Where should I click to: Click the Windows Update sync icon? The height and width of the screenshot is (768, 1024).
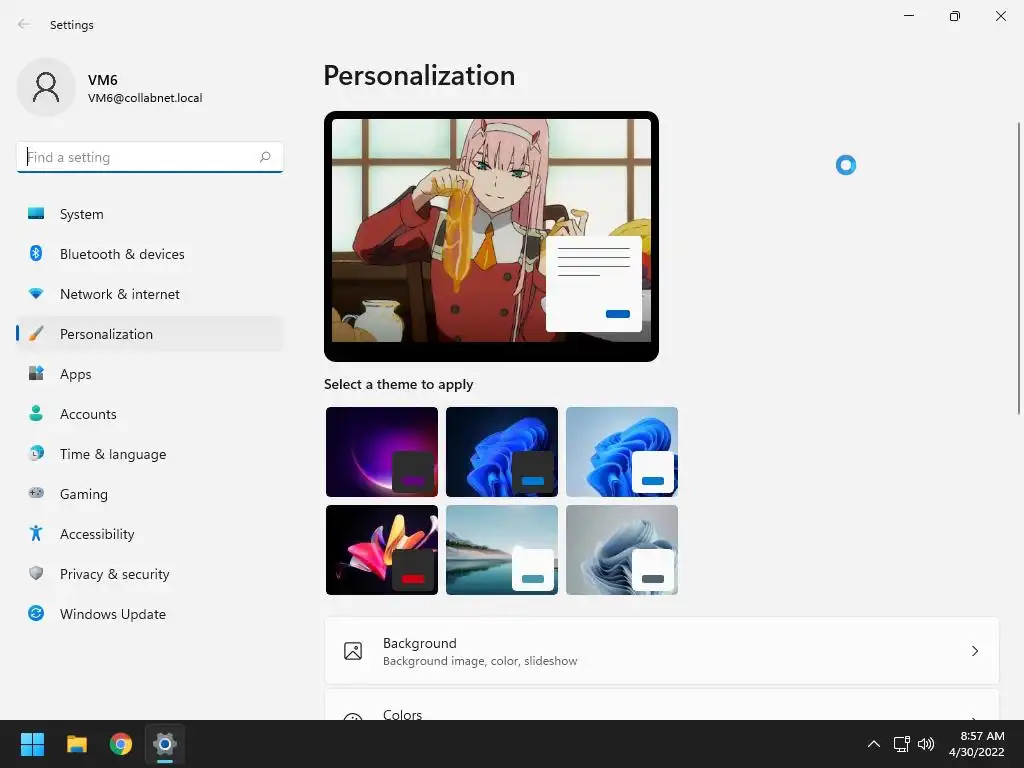tap(36, 613)
